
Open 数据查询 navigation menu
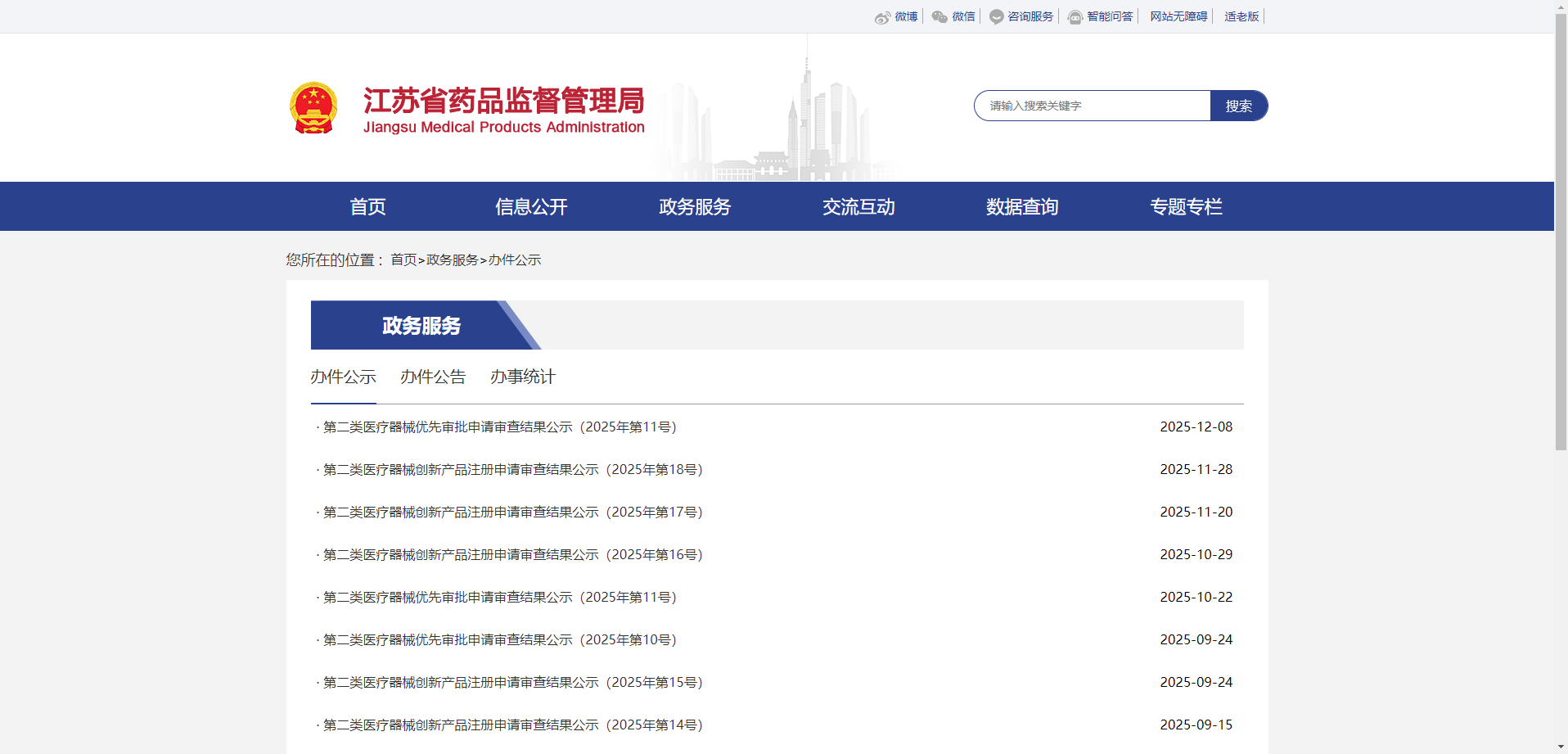coord(1023,206)
